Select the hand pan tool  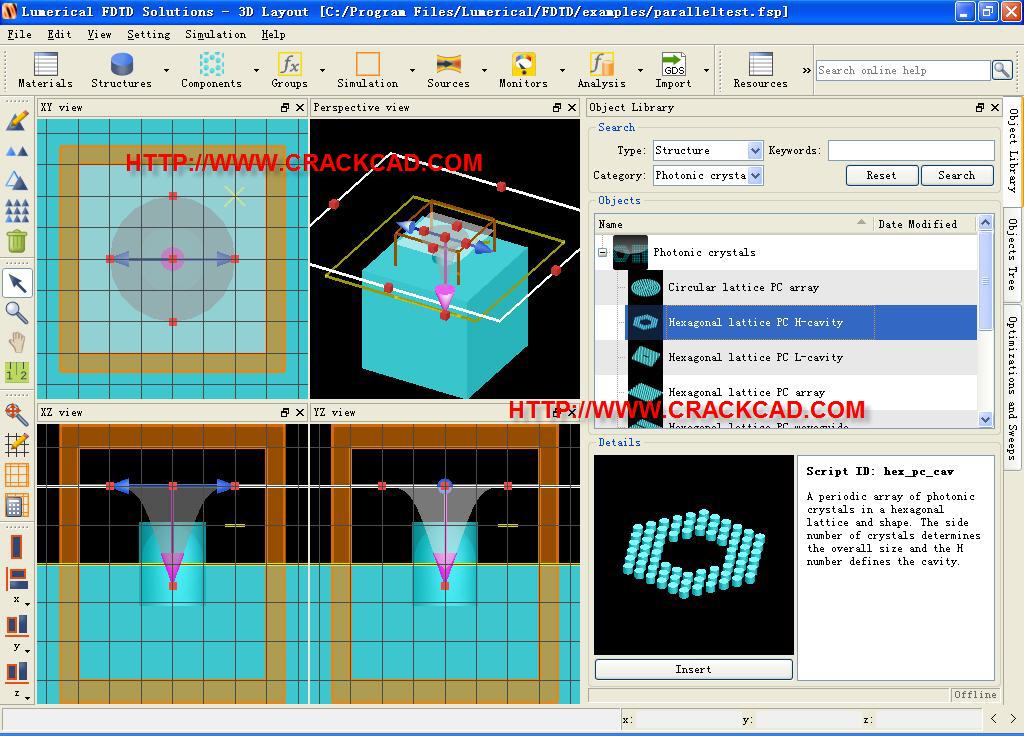(x=17, y=342)
